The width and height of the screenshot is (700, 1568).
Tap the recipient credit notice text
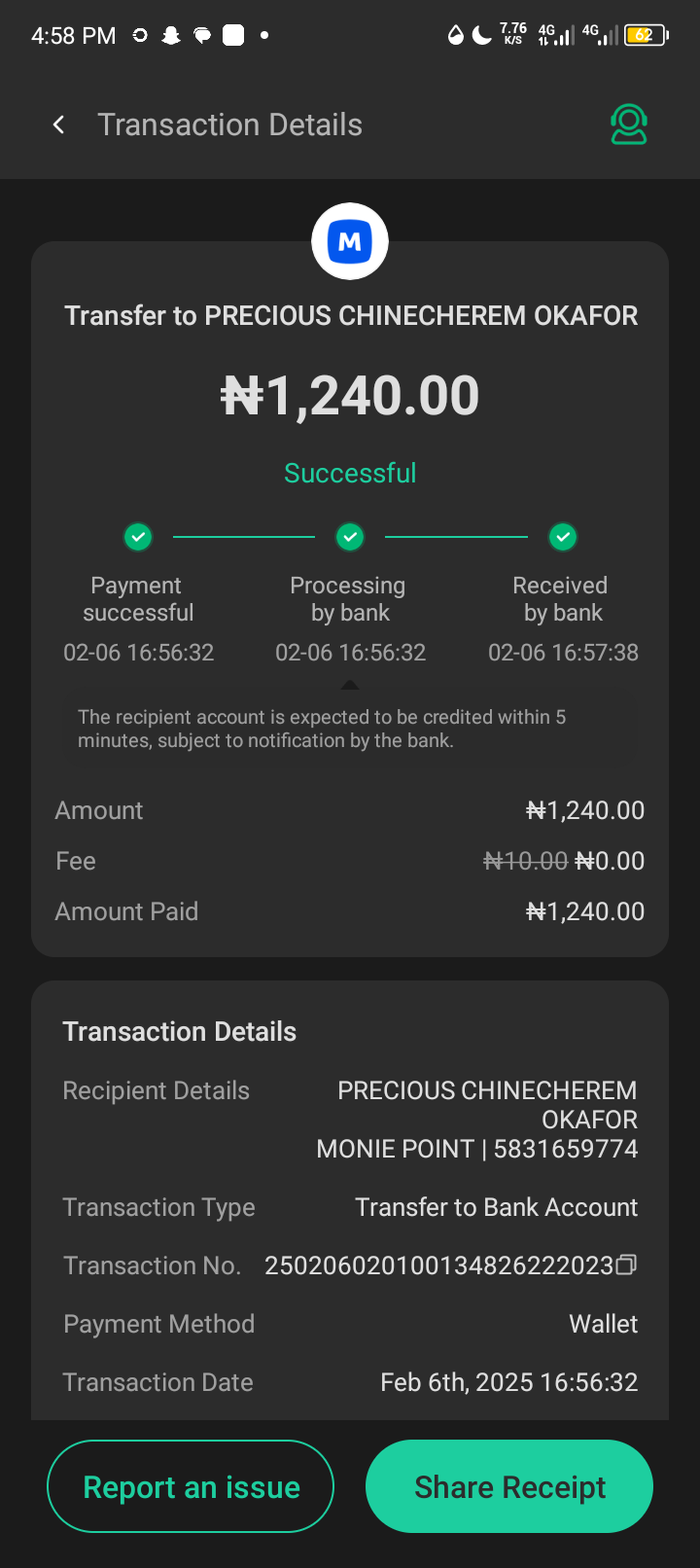pos(321,729)
